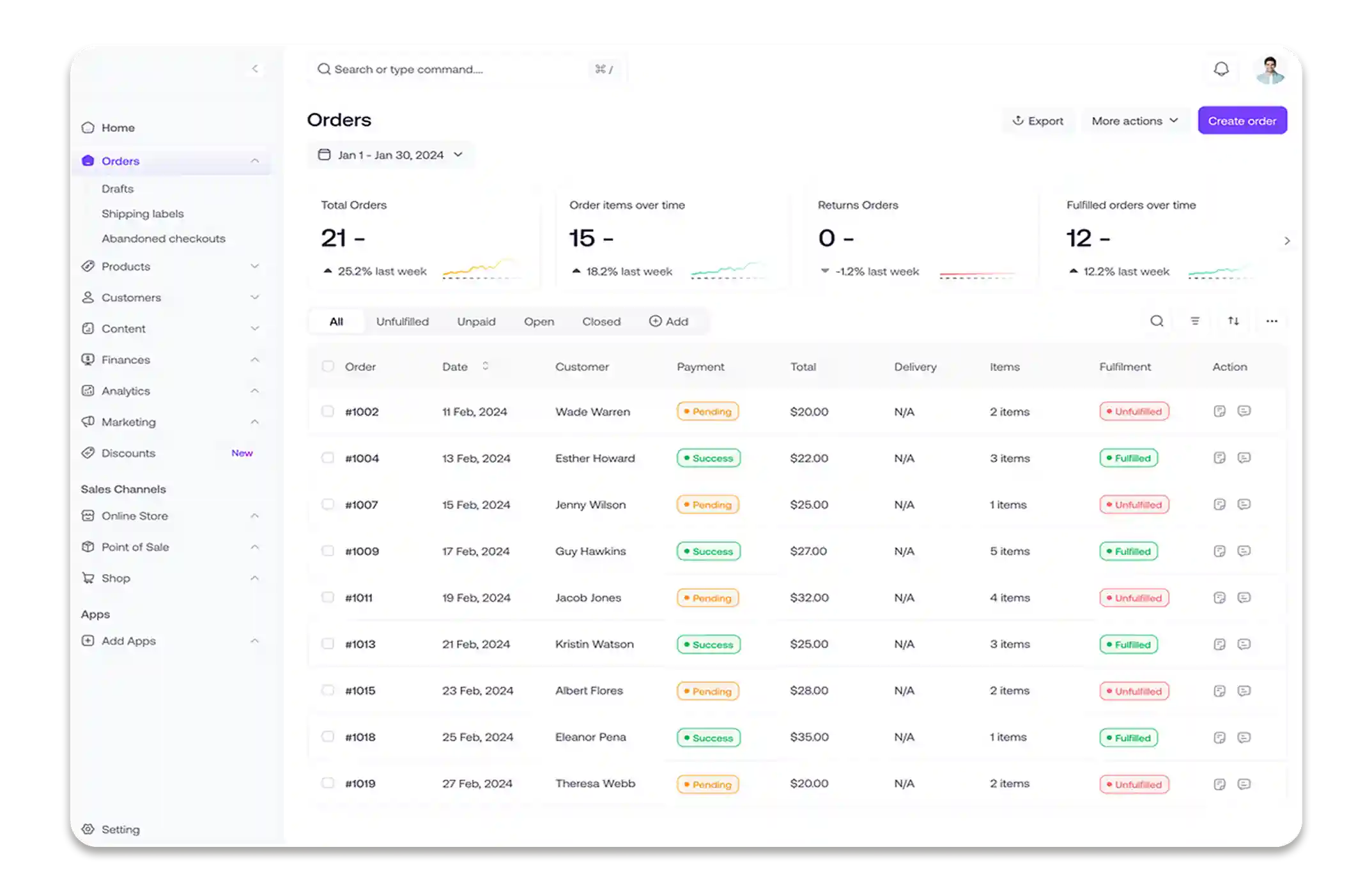The width and height of the screenshot is (1372, 893).
Task: Open the Jan 1 - Jan 30 date dropdown
Action: [390, 155]
